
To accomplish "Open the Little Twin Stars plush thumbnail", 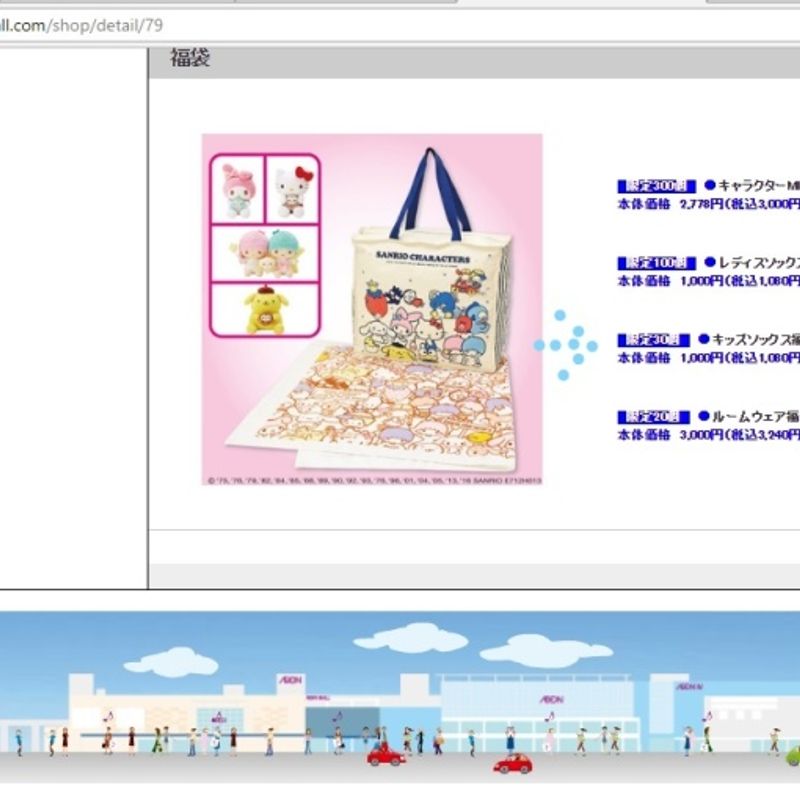I will click(x=265, y=254).
